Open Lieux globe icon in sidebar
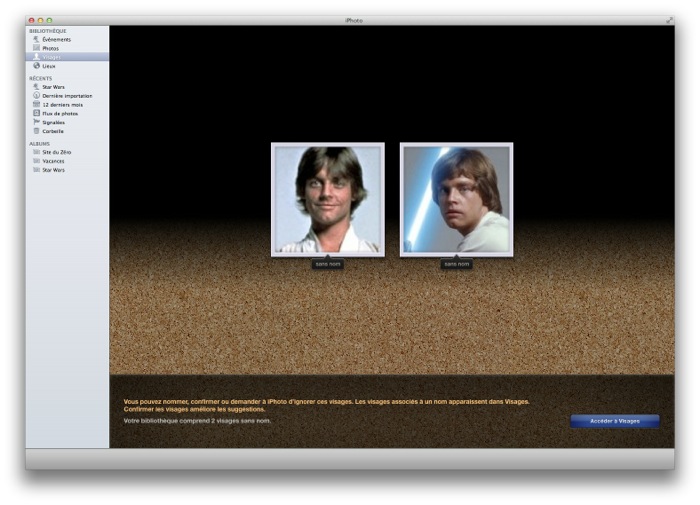 (x=37, y=66)
